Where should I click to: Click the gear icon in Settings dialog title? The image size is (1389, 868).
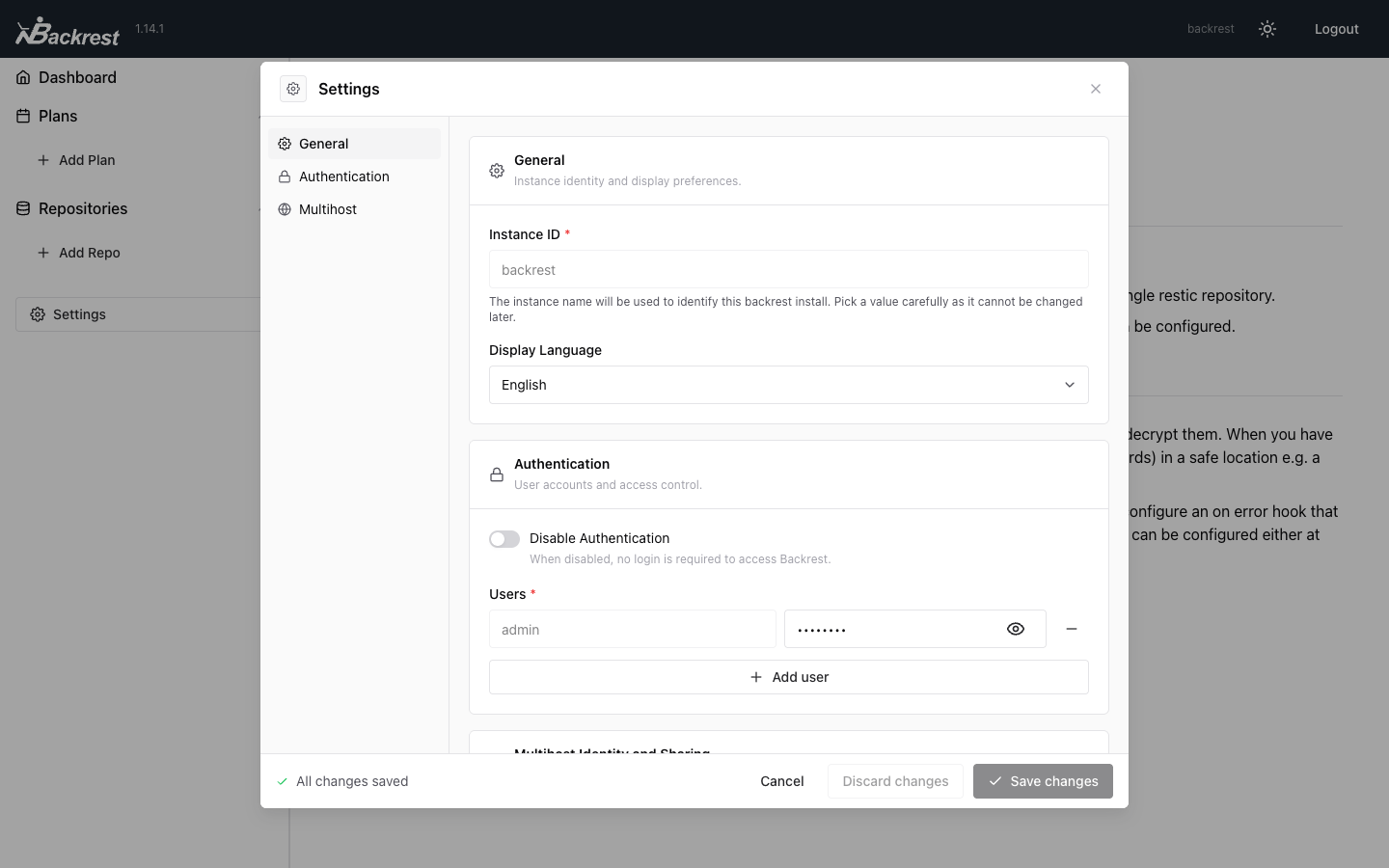point(293,89)
